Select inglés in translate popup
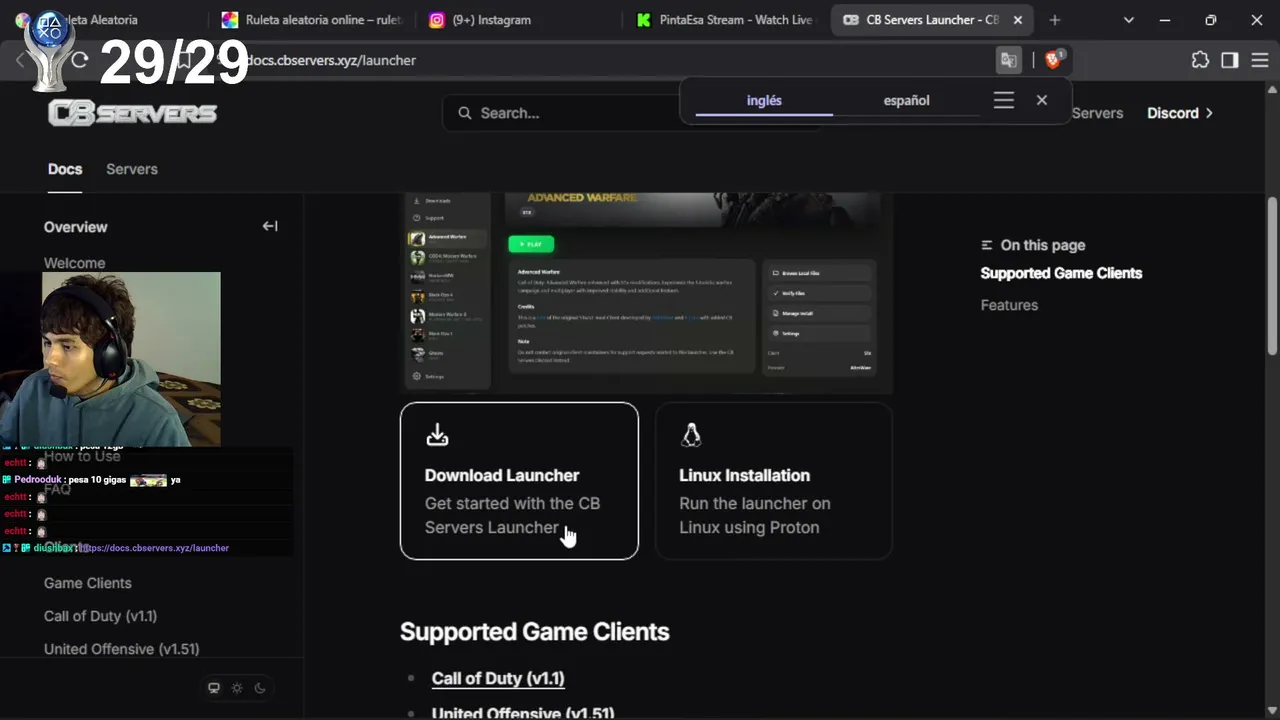 click(x=764, y=100)
